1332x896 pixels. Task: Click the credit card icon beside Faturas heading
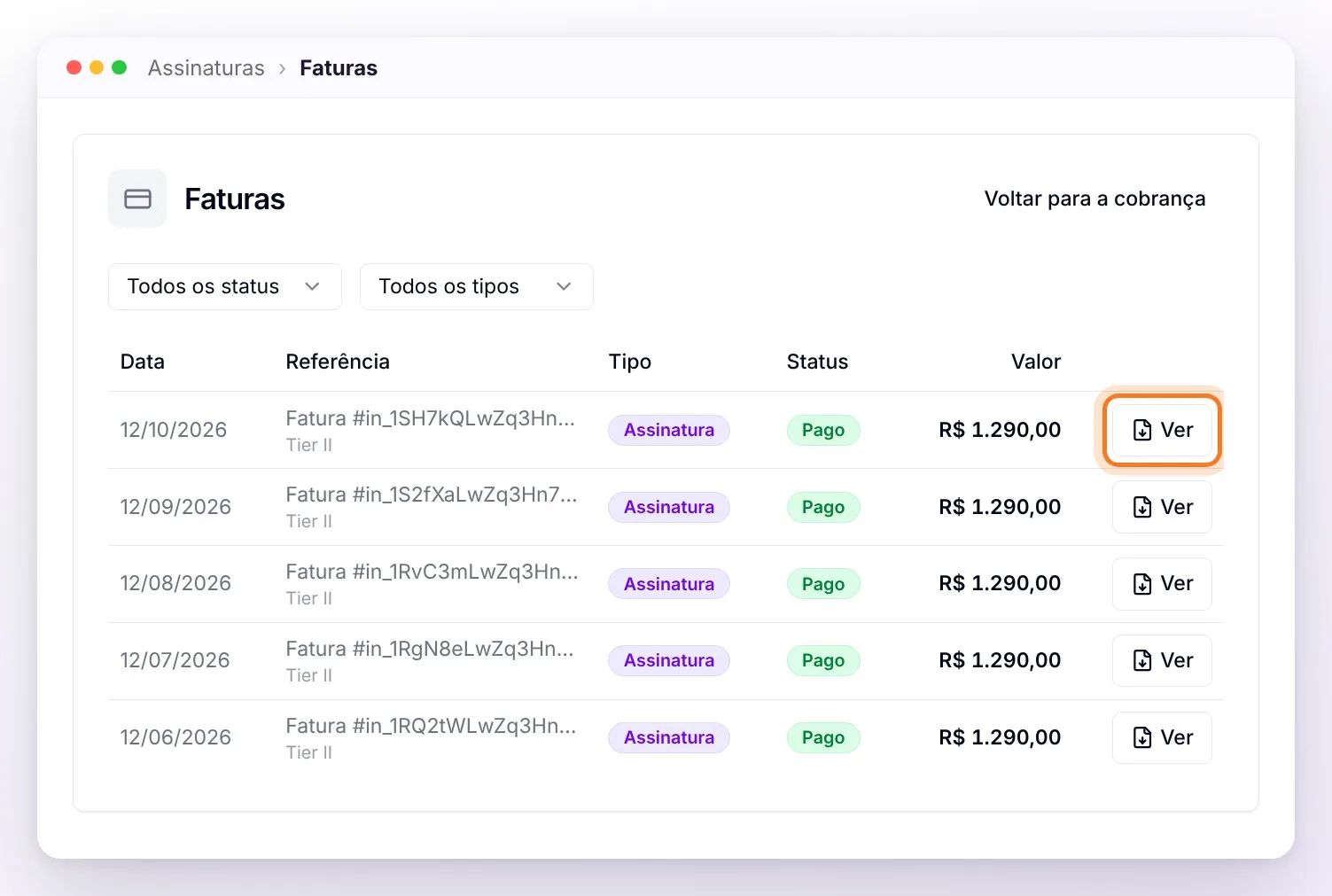pos(137,199)
